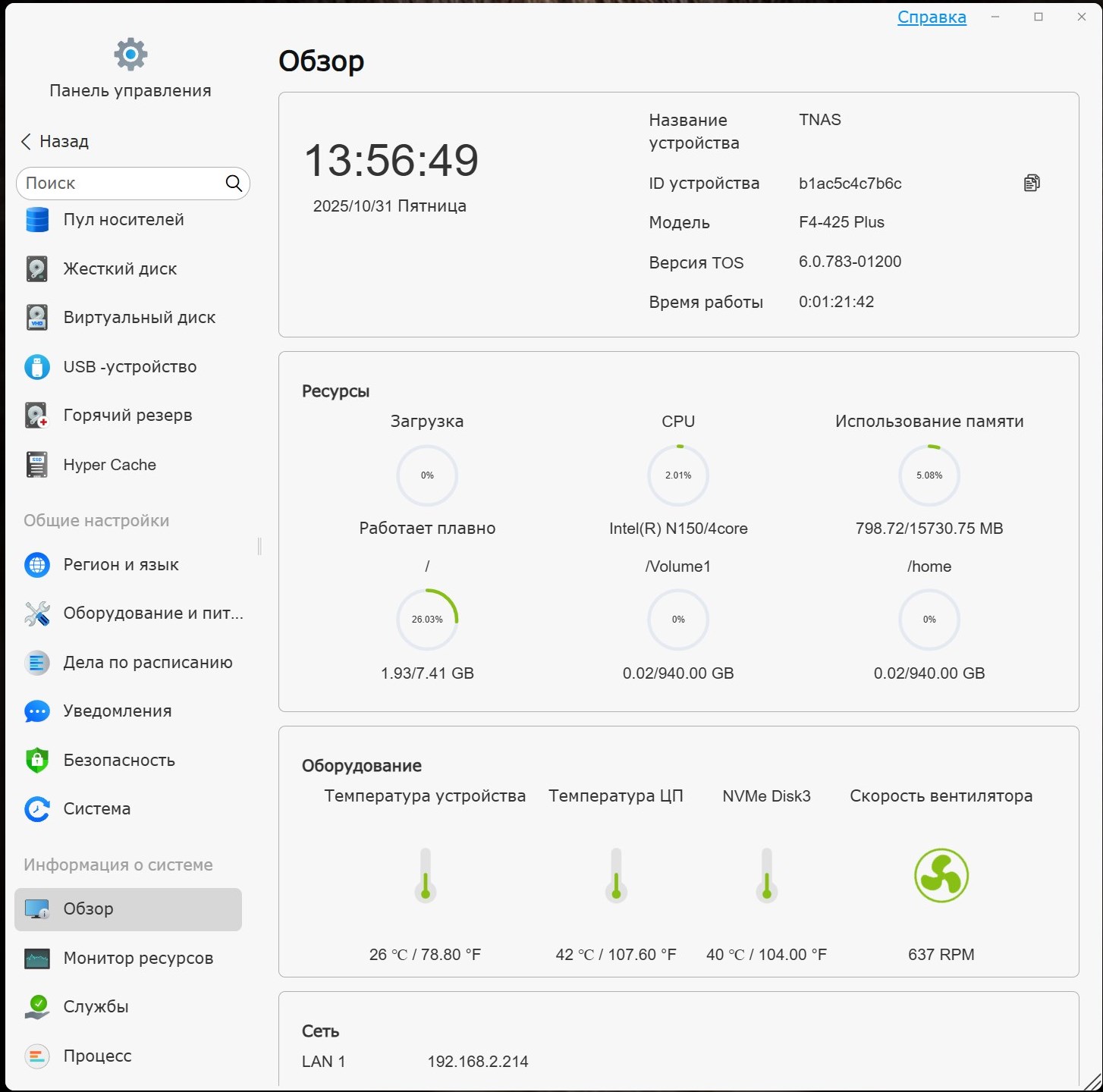Click the processor label Intel(R) N150/4core
Screen dimensions: 1103x1092
(678, 529)
